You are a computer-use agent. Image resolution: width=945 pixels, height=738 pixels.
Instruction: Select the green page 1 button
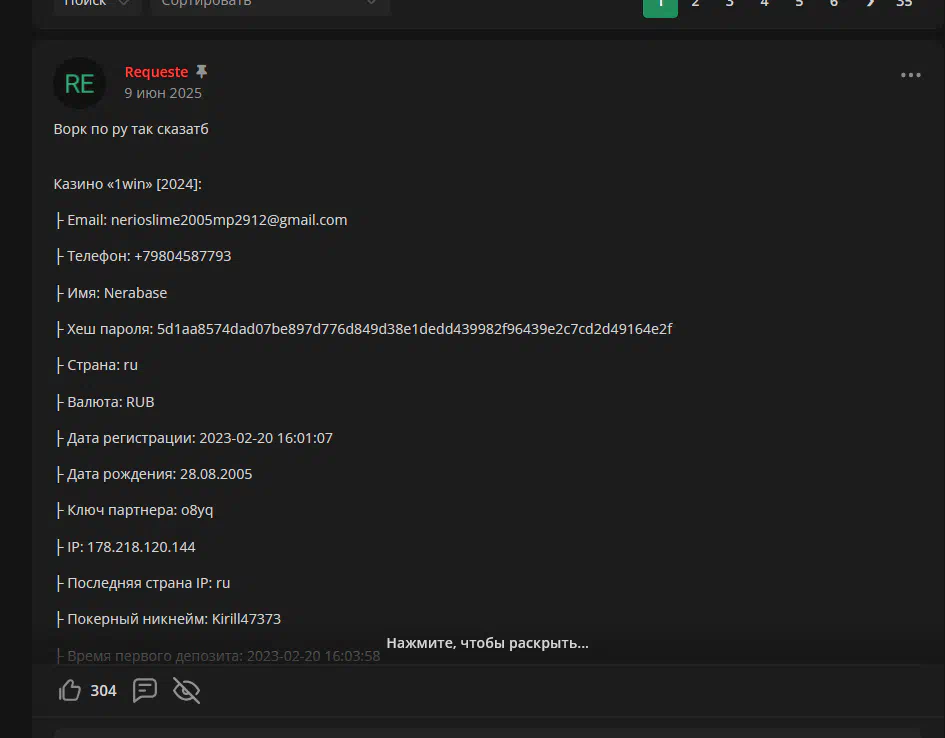pyautogui.click(x=660, y=6)
